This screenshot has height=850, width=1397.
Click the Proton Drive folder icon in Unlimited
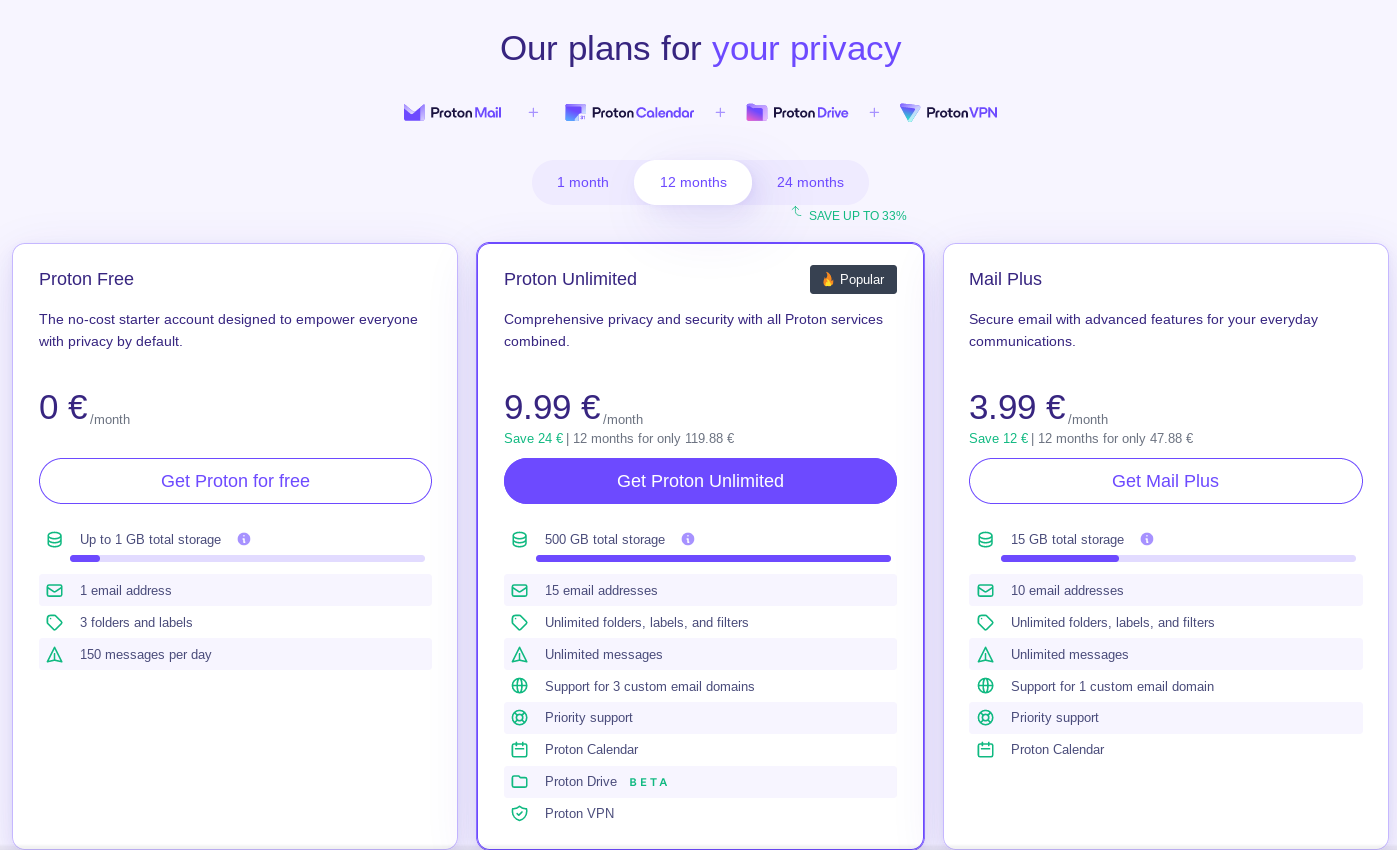pos(519,782)
